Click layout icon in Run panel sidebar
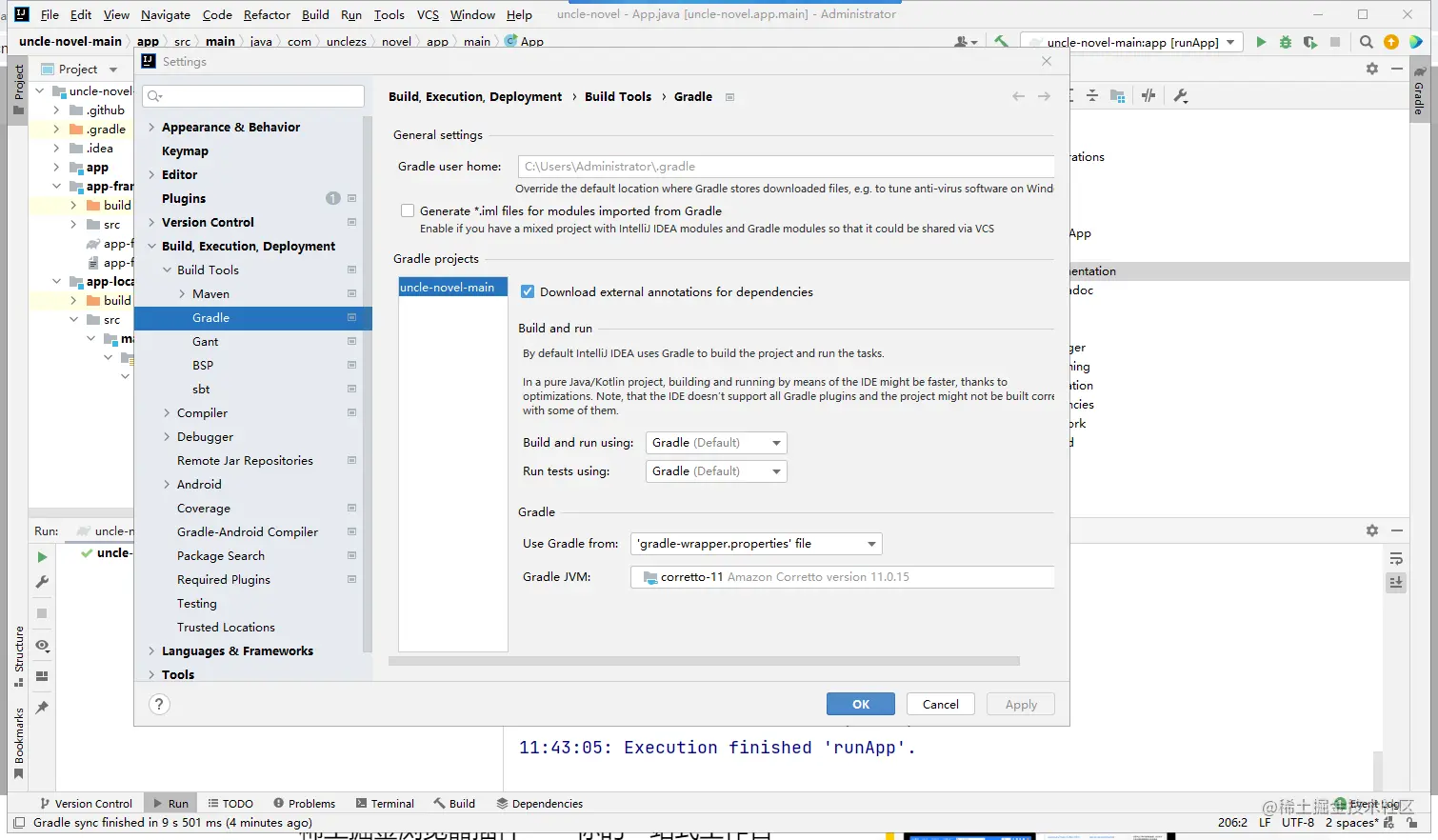This screenshot has width=1438, height=840. (42, 676)
